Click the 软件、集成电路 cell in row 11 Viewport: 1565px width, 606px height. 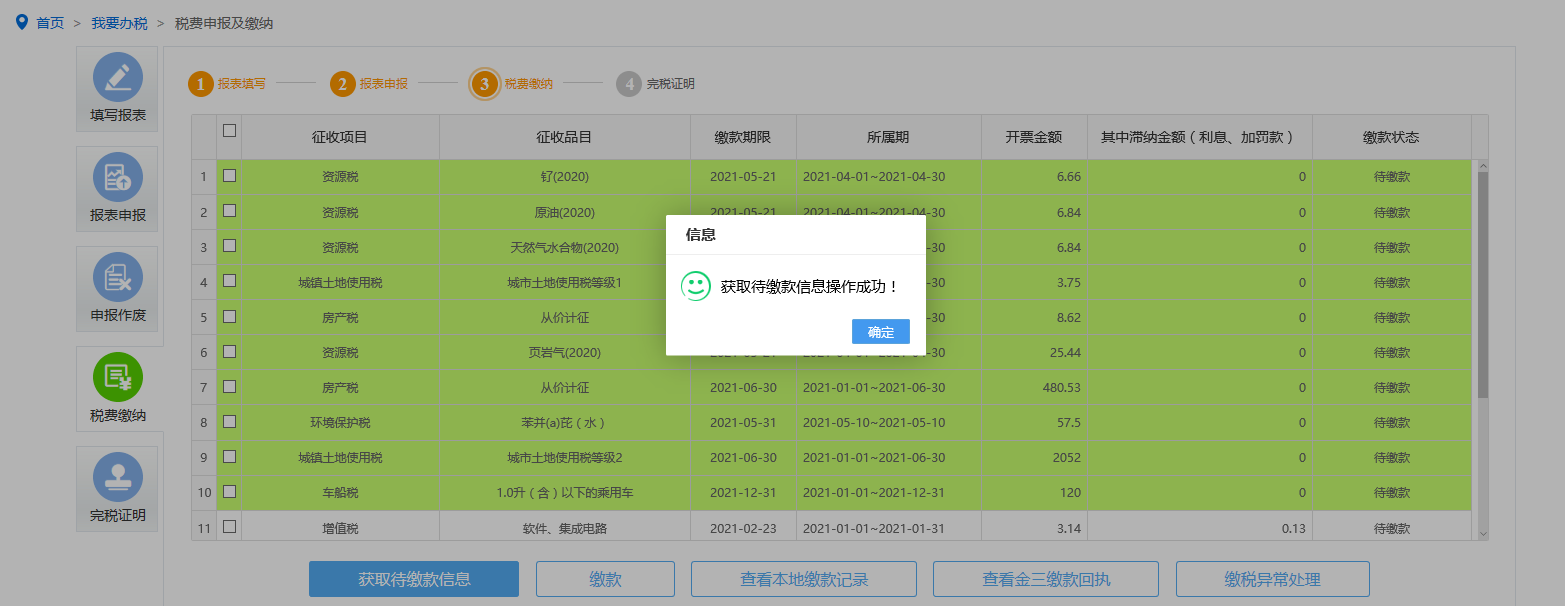coord(565,528)
